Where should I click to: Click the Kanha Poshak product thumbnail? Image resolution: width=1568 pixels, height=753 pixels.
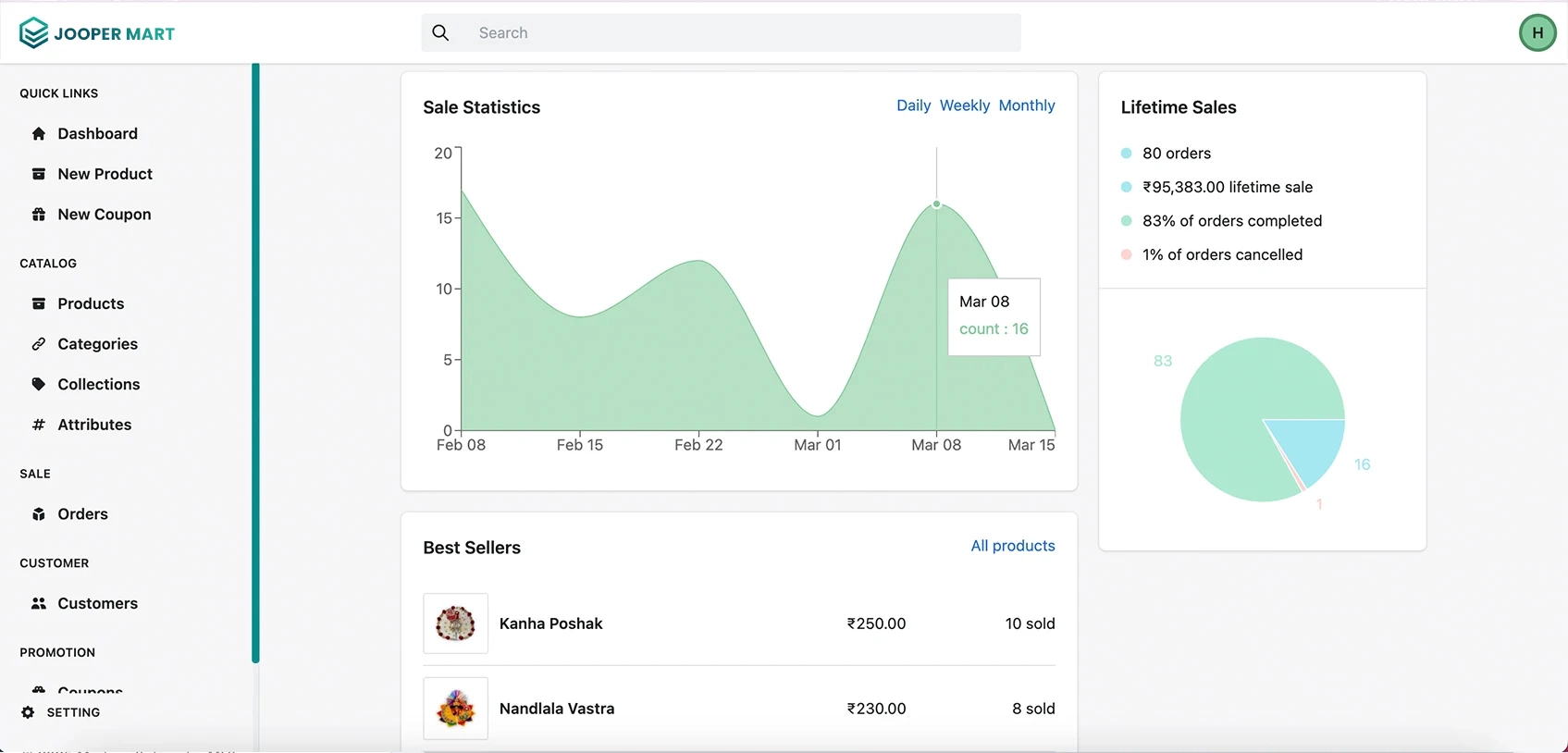(455, 623)
